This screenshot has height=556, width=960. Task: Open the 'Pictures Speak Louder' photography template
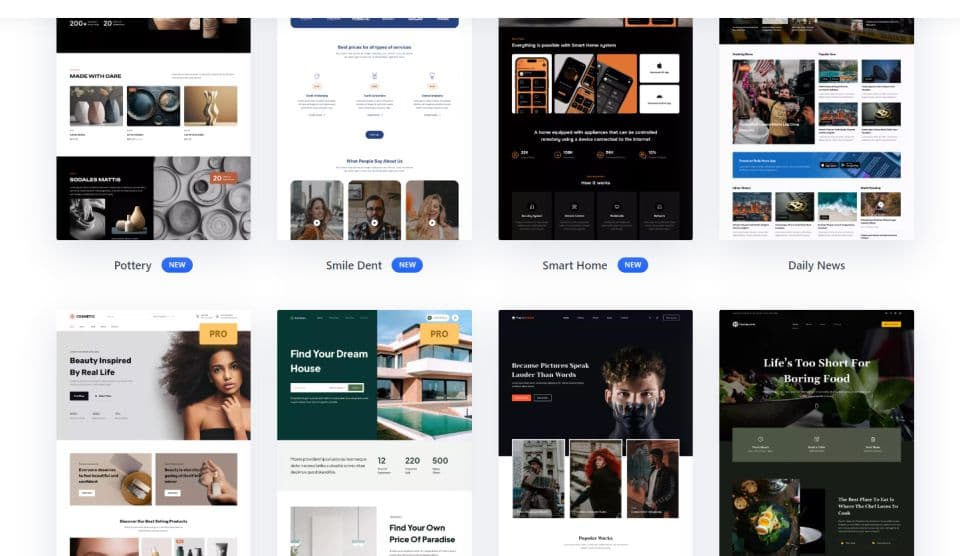[x=595, y=433]
